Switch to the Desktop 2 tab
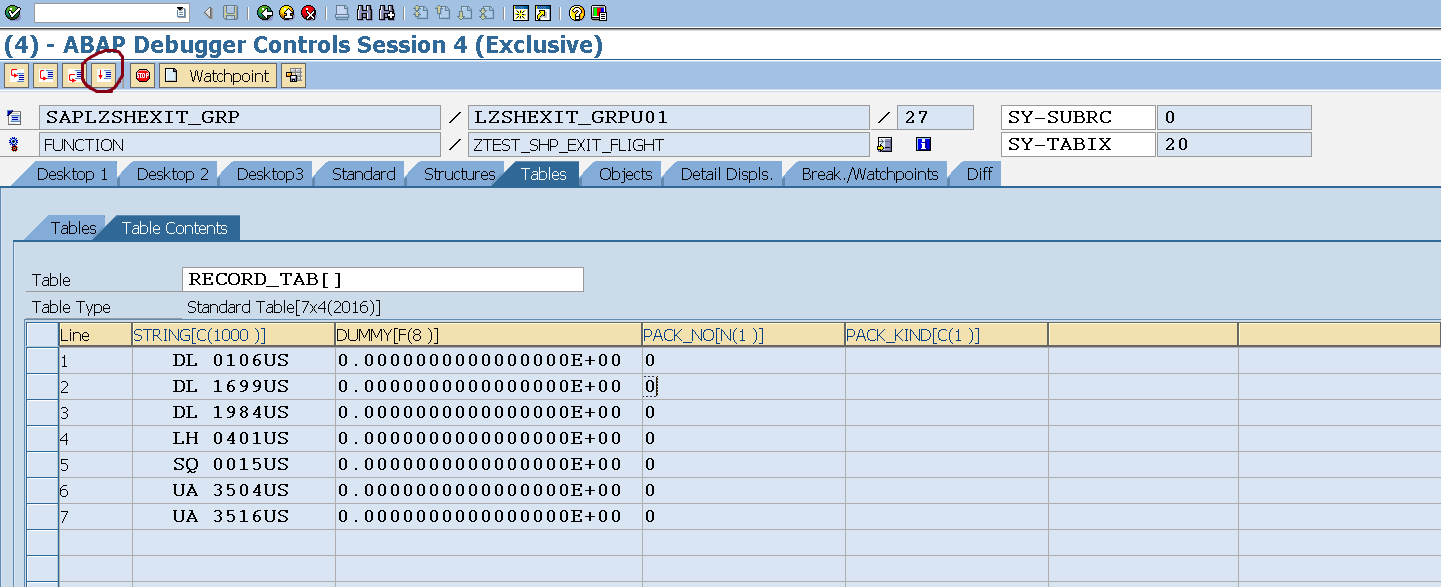The width and height of the screenshot is (1441, 587). click(172, 174)
